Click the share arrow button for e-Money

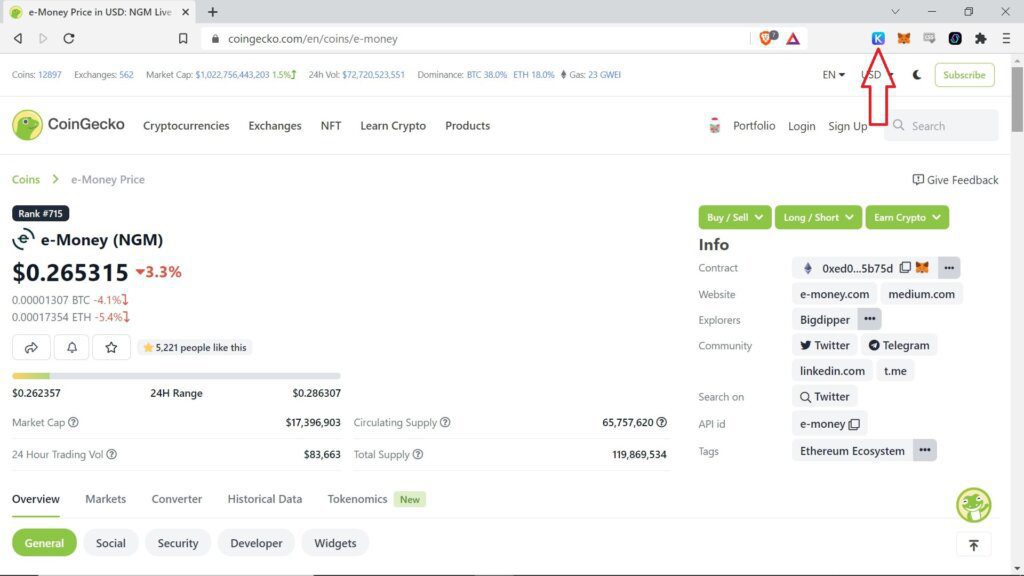click(31, 347)
